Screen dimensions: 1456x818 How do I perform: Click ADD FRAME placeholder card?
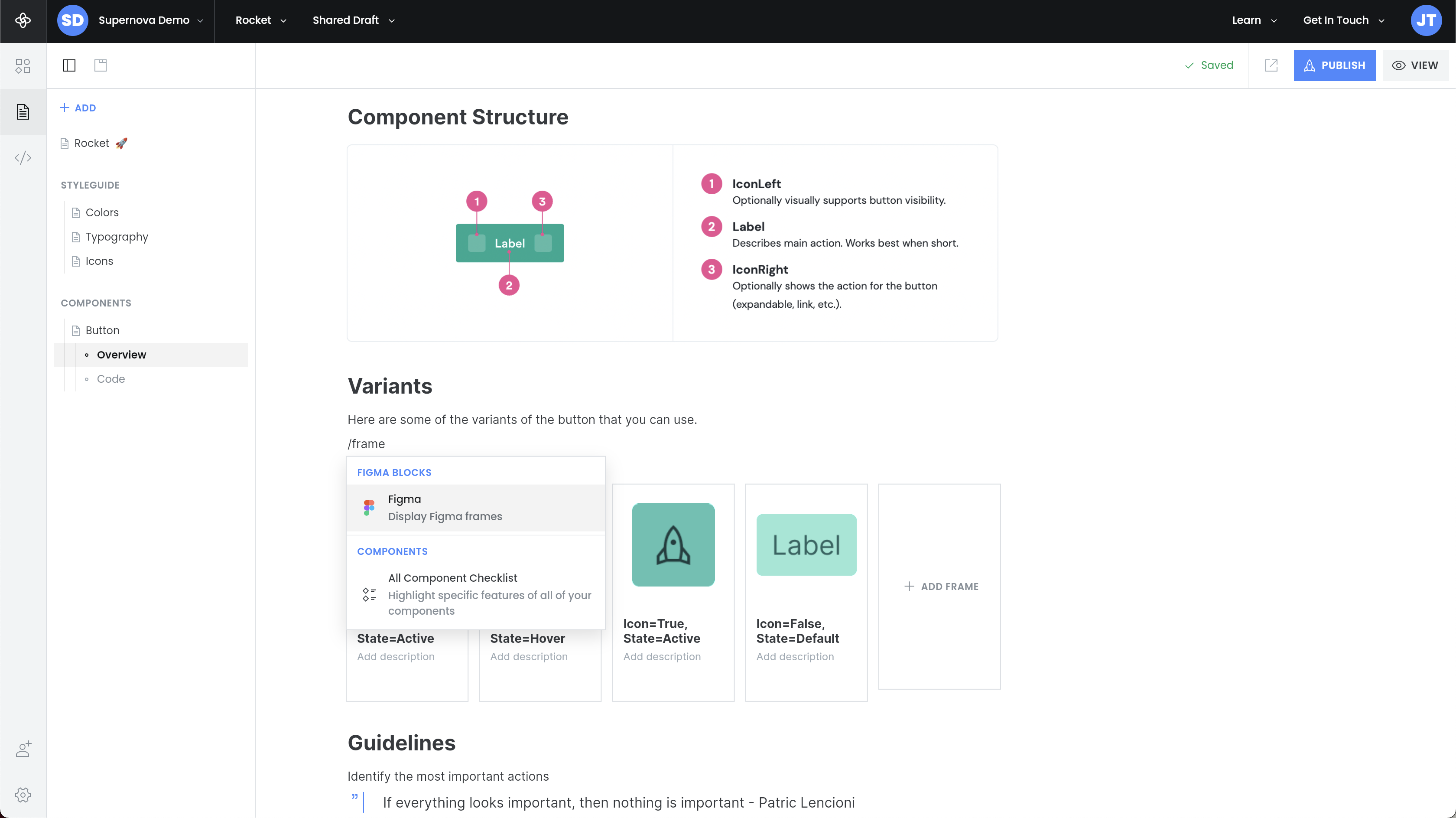(940, 587)
